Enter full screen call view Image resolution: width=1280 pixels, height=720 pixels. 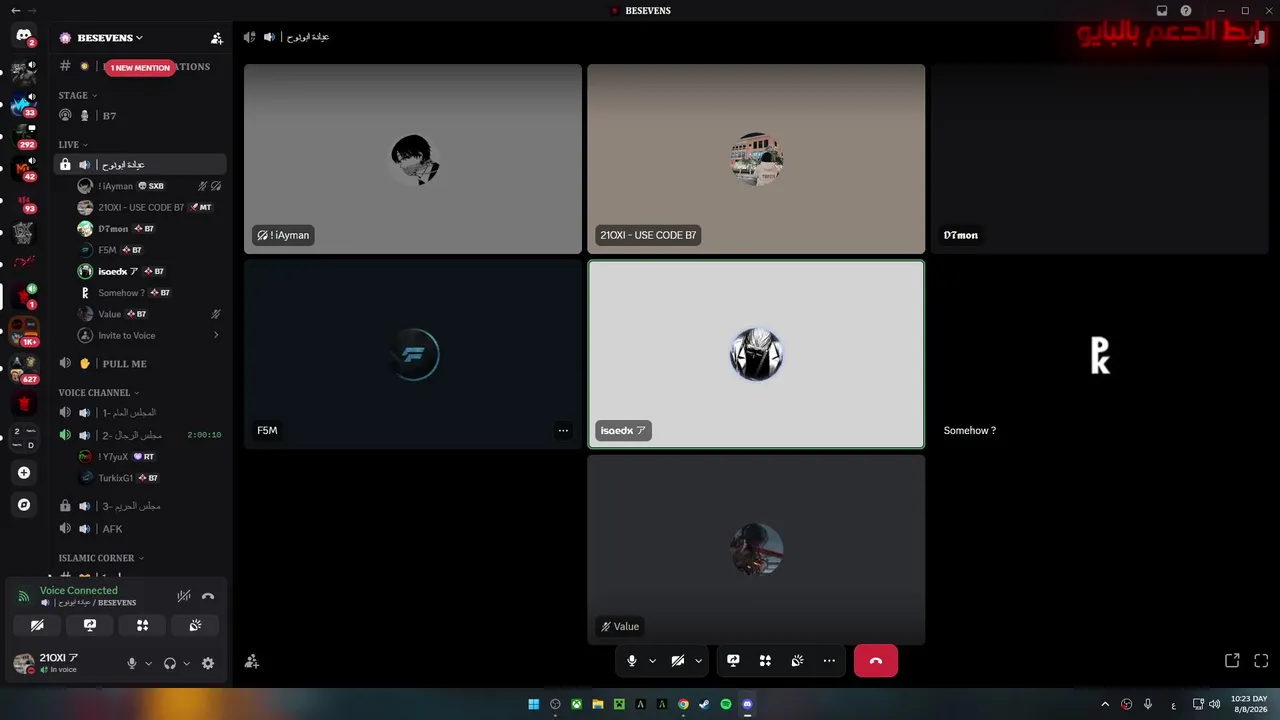click(1261, 661)
